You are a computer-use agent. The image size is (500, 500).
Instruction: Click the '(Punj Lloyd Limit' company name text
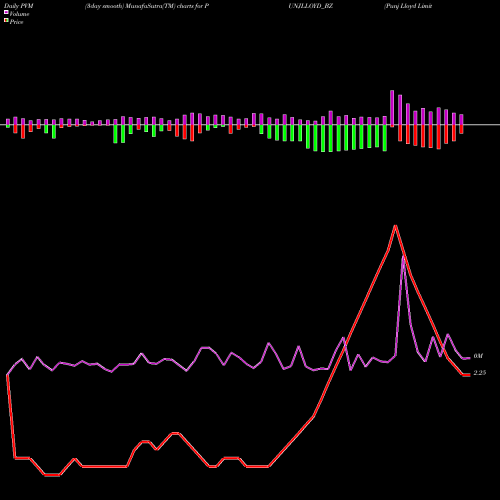408,6
